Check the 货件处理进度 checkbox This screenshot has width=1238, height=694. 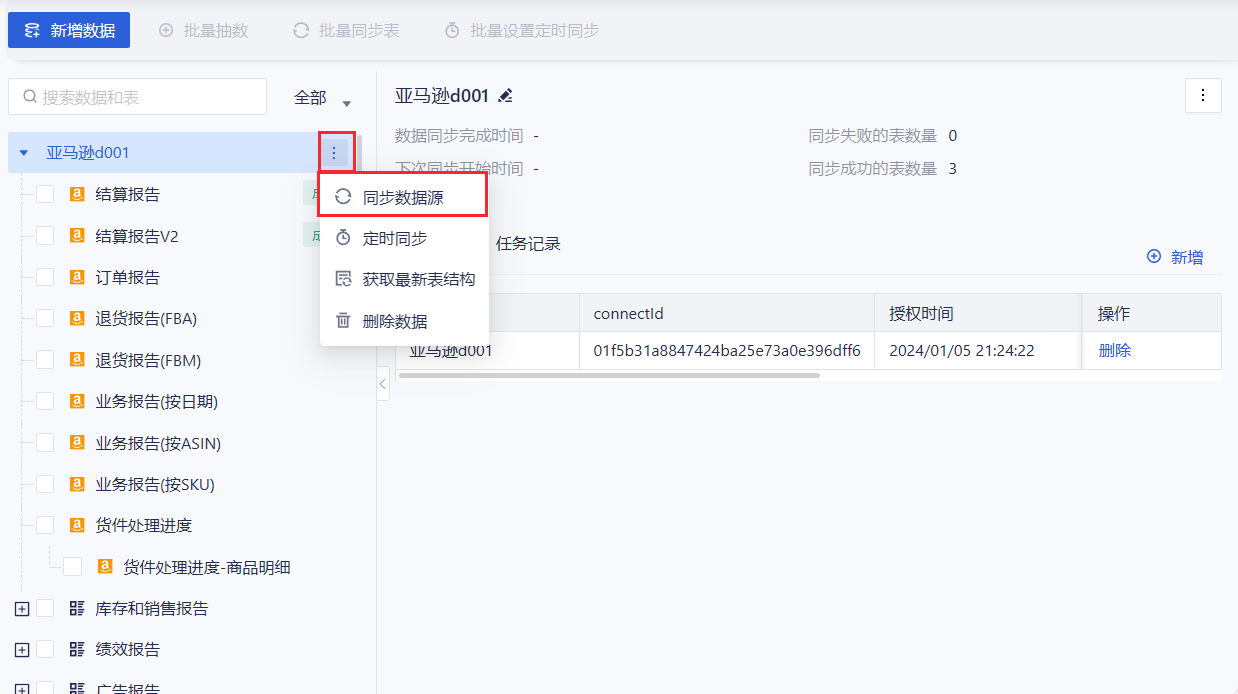tap(45, 525)
